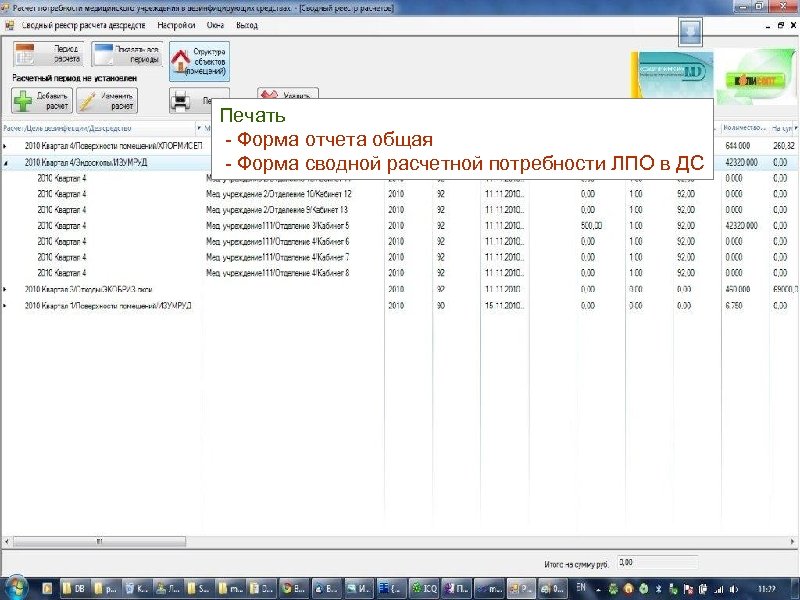800x600 pixels.
Task: Click the Расчет/Цель дезинфекции/Дезсредство column header
Action: pos(67,128)
